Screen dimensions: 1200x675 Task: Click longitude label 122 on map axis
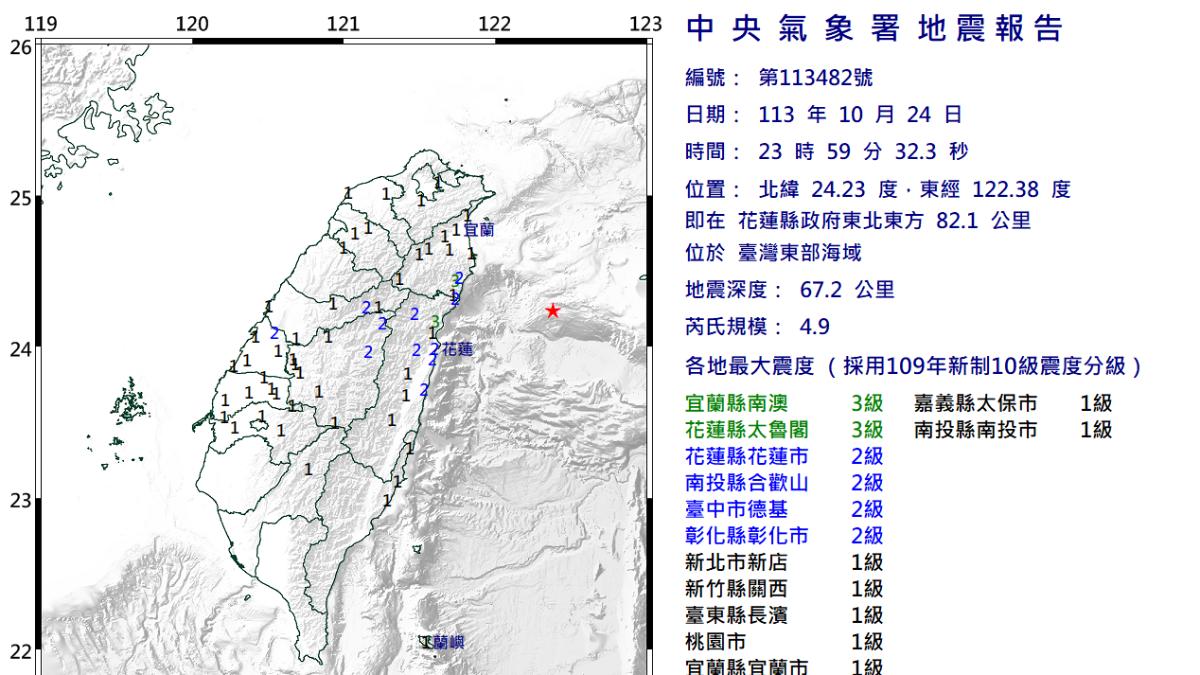click(495, 24)
